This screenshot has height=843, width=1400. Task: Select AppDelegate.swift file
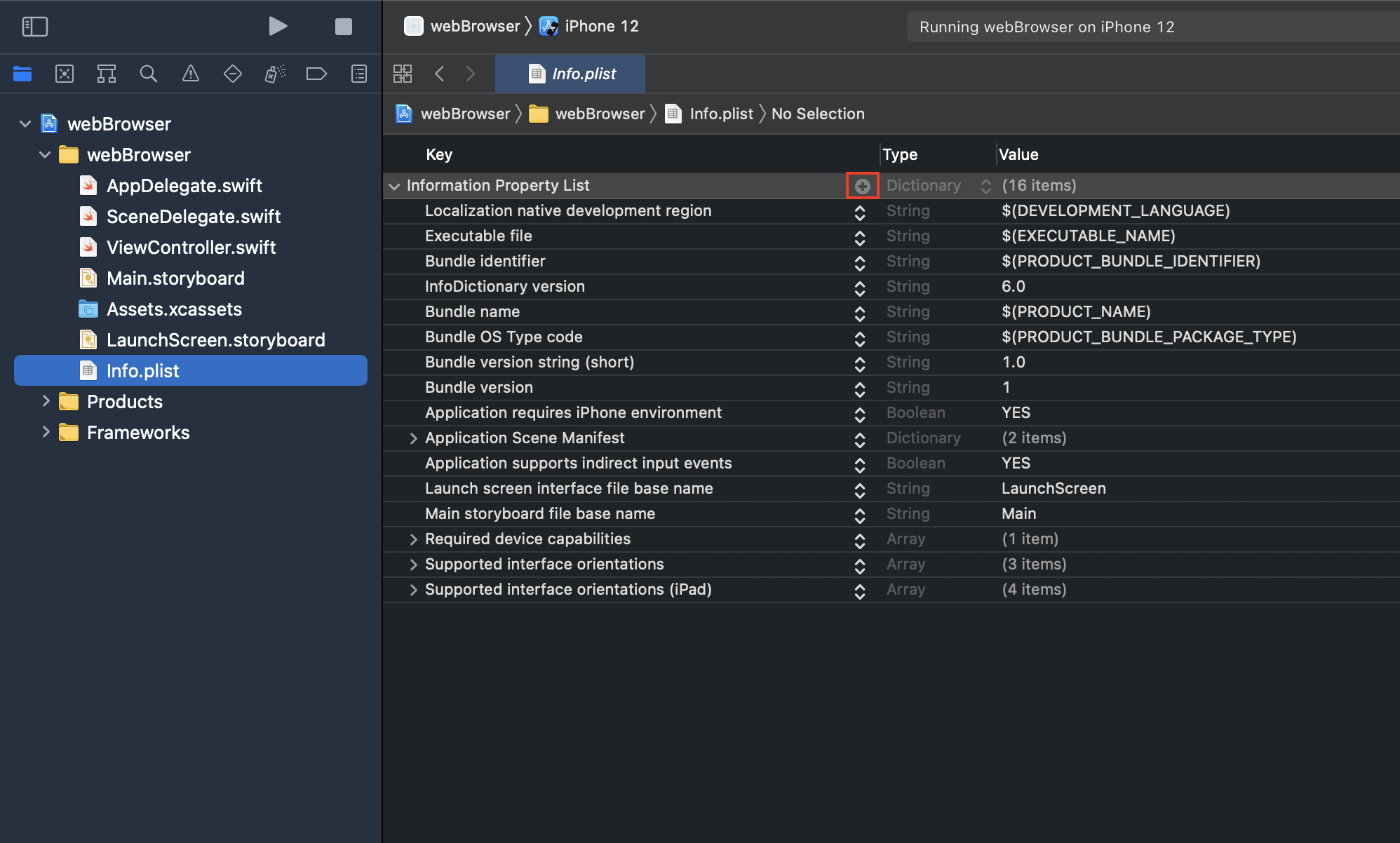tap(184, 186)
